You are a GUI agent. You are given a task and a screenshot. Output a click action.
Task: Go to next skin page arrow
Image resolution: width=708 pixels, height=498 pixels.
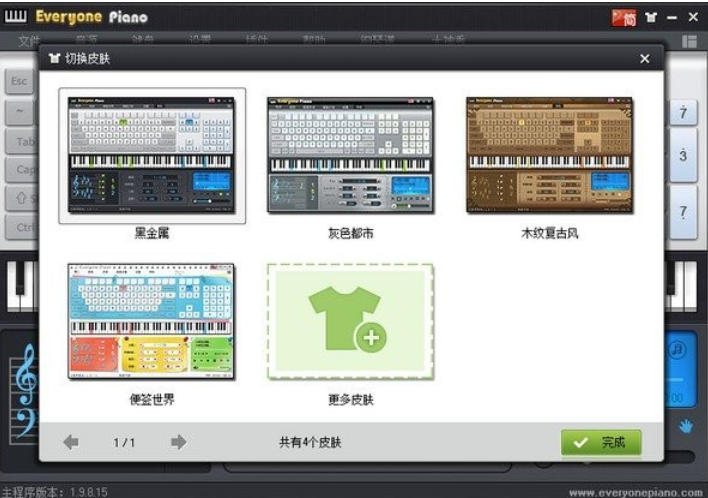179,442
